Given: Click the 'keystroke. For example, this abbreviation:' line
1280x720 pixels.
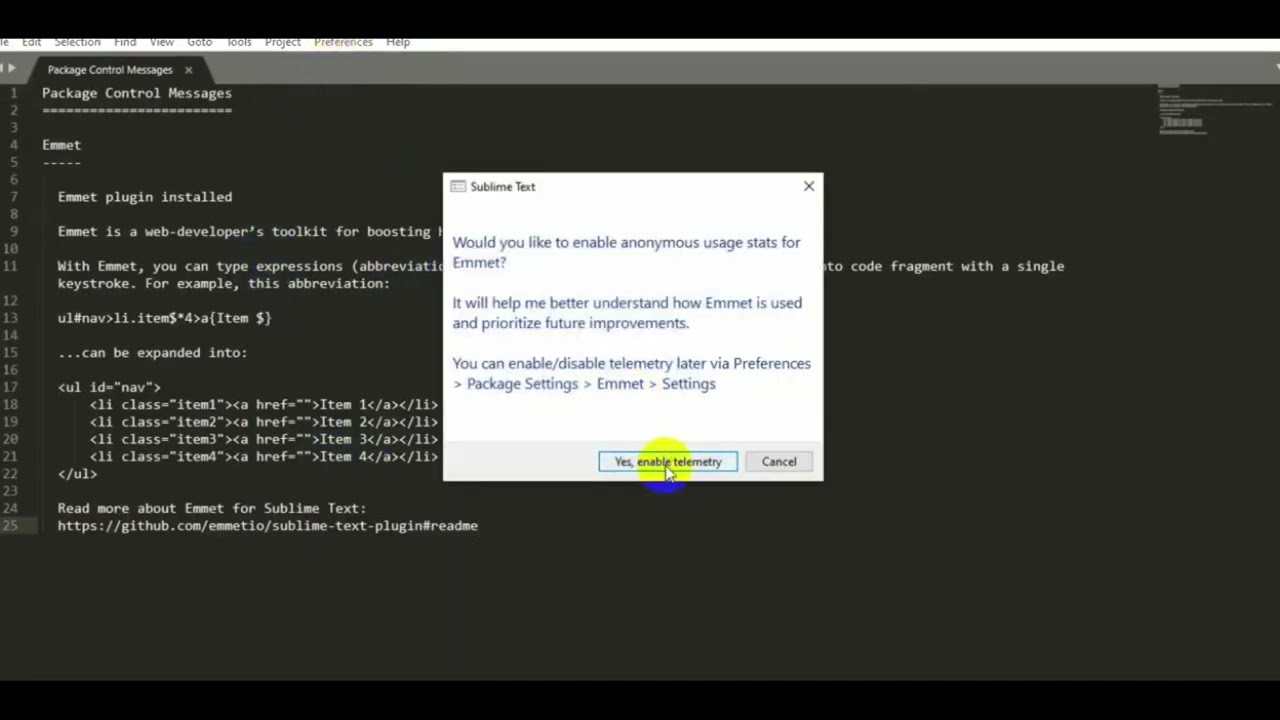Looking at the screenshot, I should 224,284.
